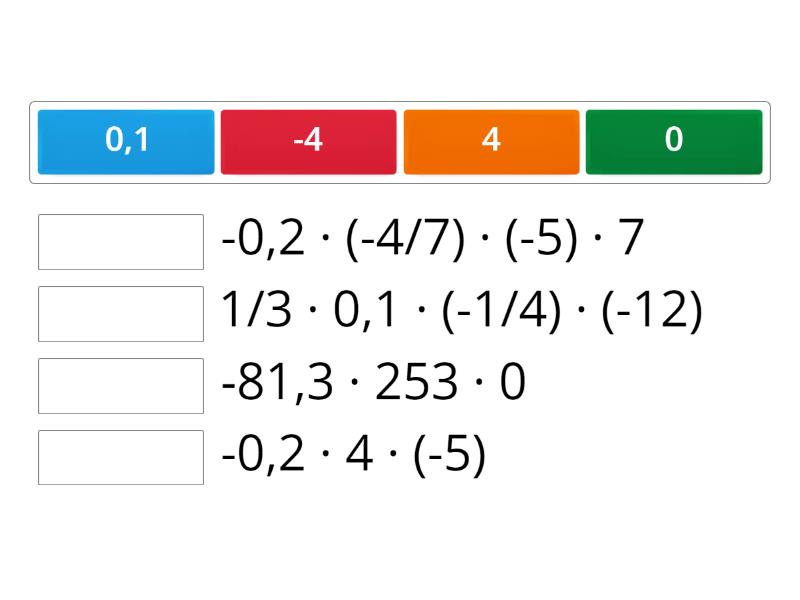Click the green 0 answer tile
Image resolution: width=800 pixels, height=600 pixels.
coord(674,141)
